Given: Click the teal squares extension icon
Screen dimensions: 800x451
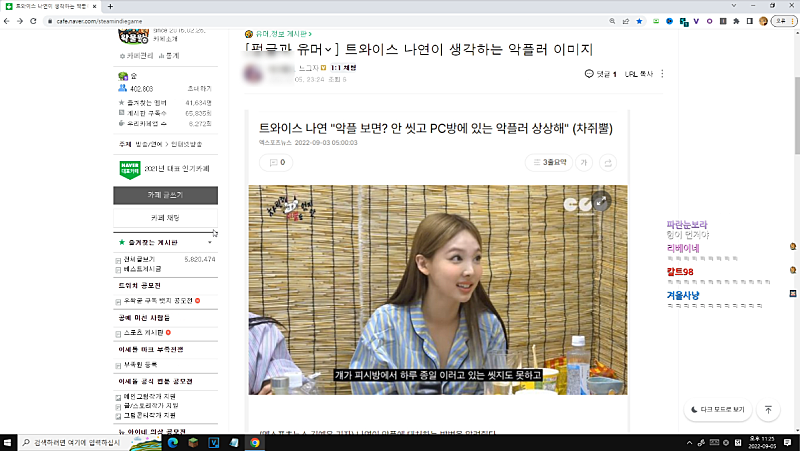Looking at the screenshot, I should tap(684, 21).
